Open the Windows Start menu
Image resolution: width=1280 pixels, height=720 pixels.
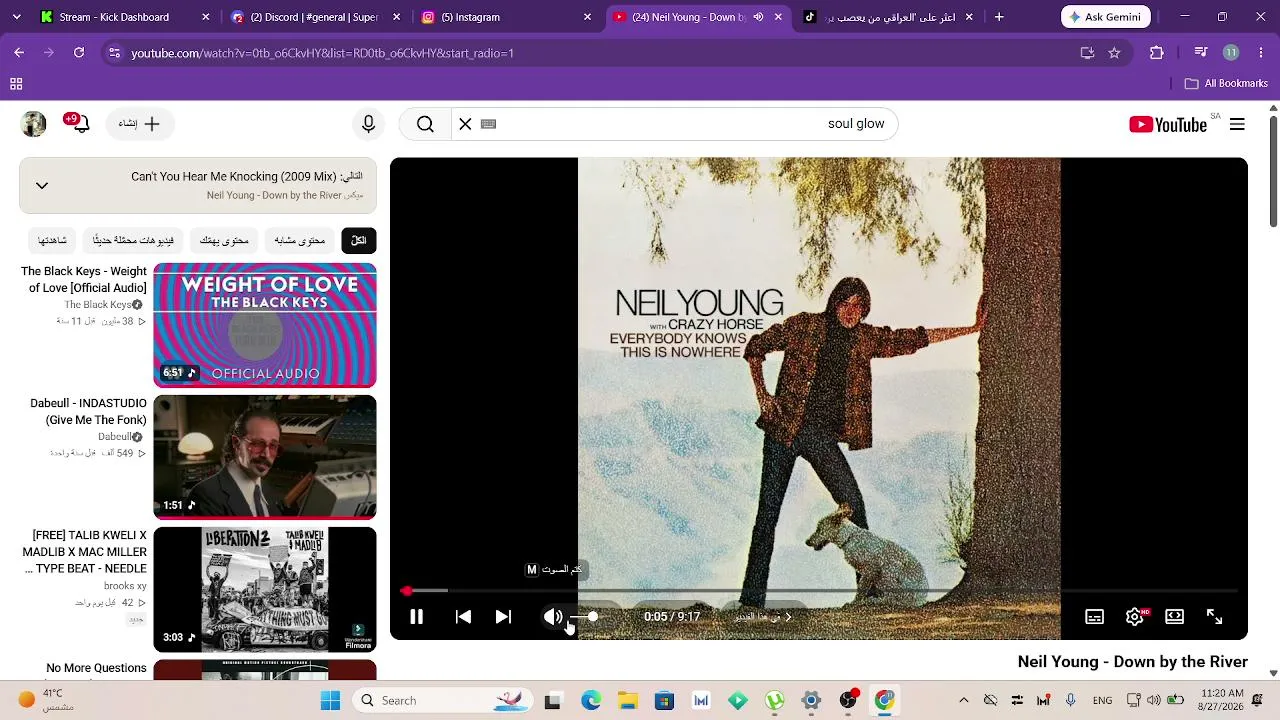click(x=330, y=701)
